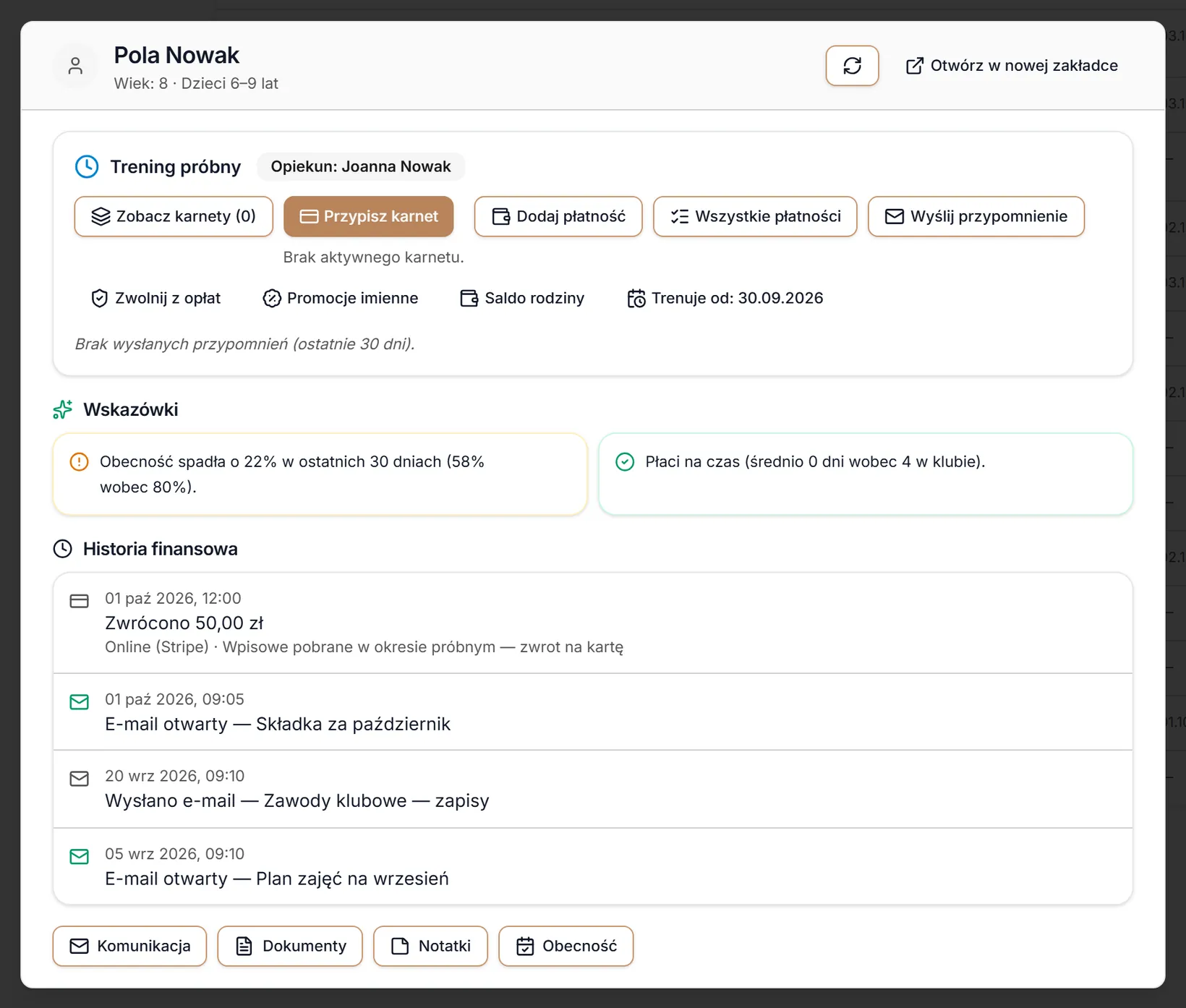The height and width of the screenshot is (1008, 1186).
Task: Add a payment with Dodaj płatność
Action: click(558, 216)
